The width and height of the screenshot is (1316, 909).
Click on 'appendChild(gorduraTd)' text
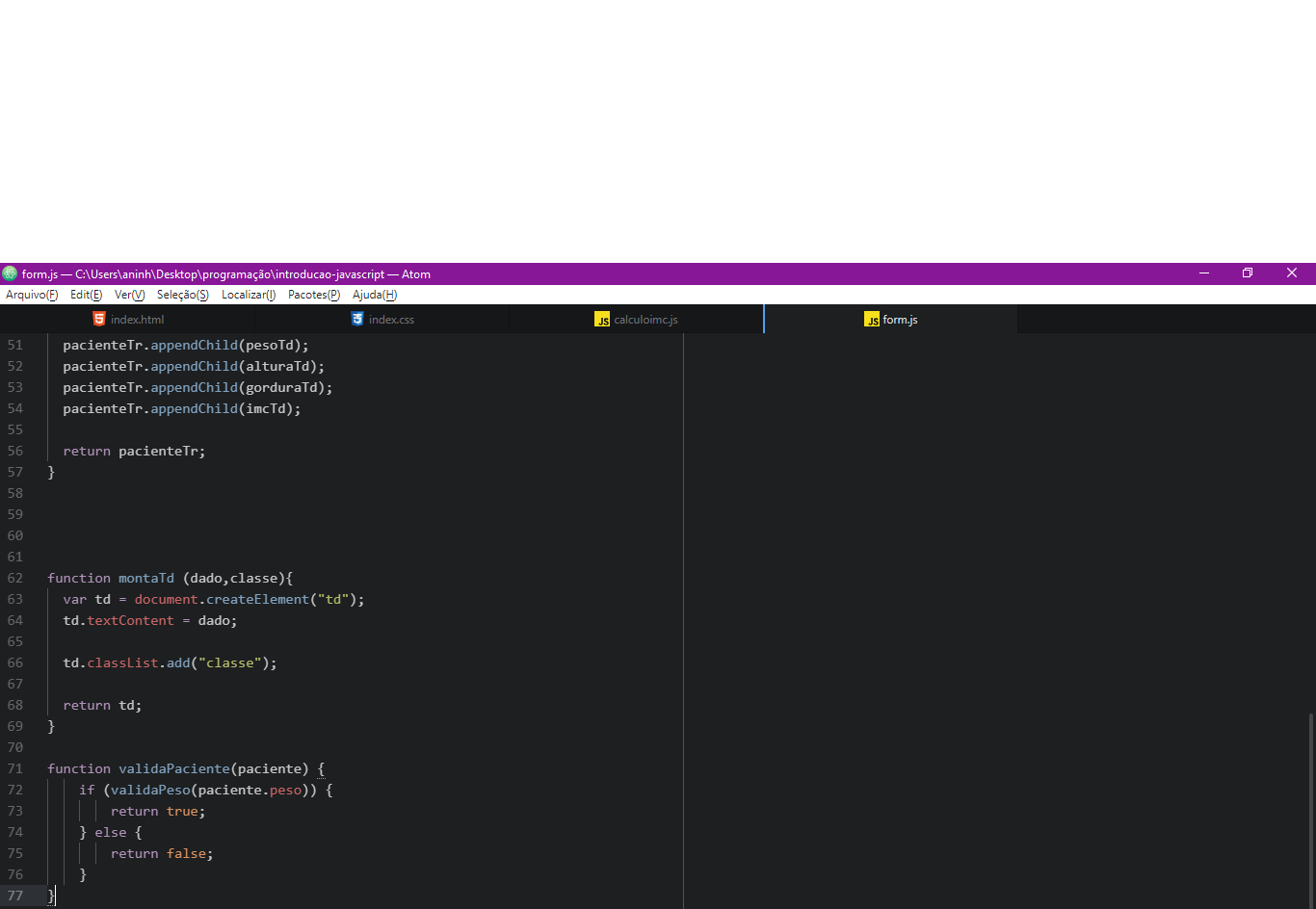[238, 387]
